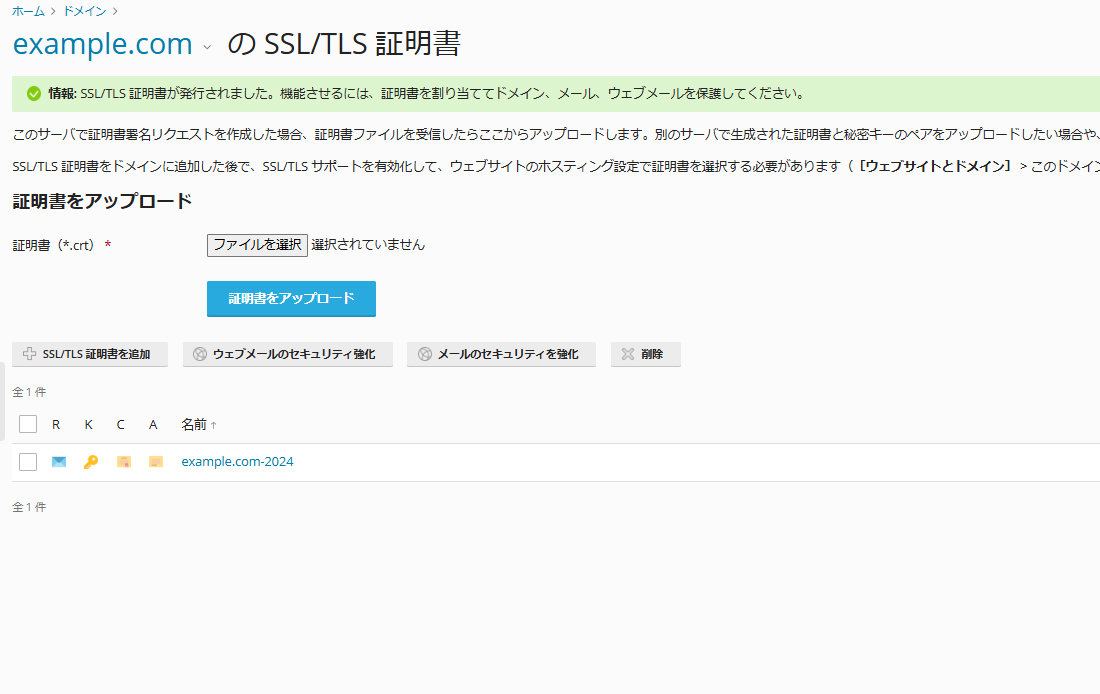
Task: Click the CSR request envelope icon
Action: click(x=59, y=462)
